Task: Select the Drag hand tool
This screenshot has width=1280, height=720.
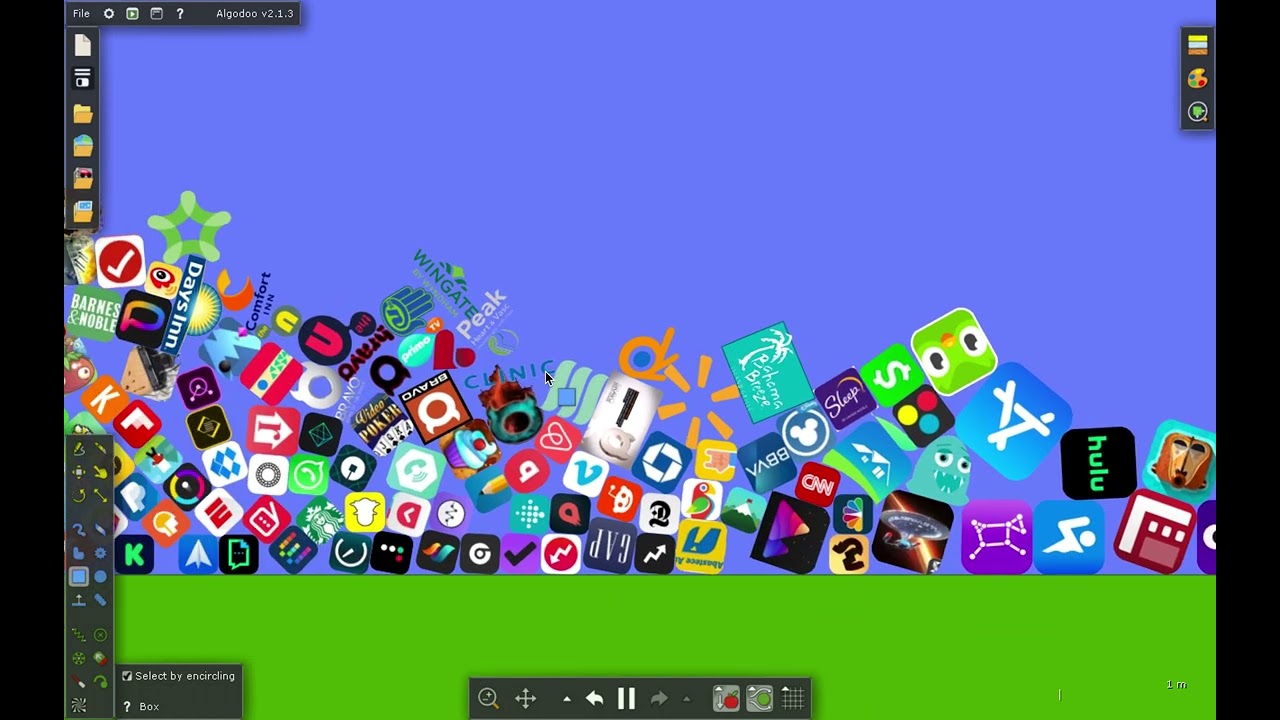Action: pyautogui.click(x=100, y=472)
